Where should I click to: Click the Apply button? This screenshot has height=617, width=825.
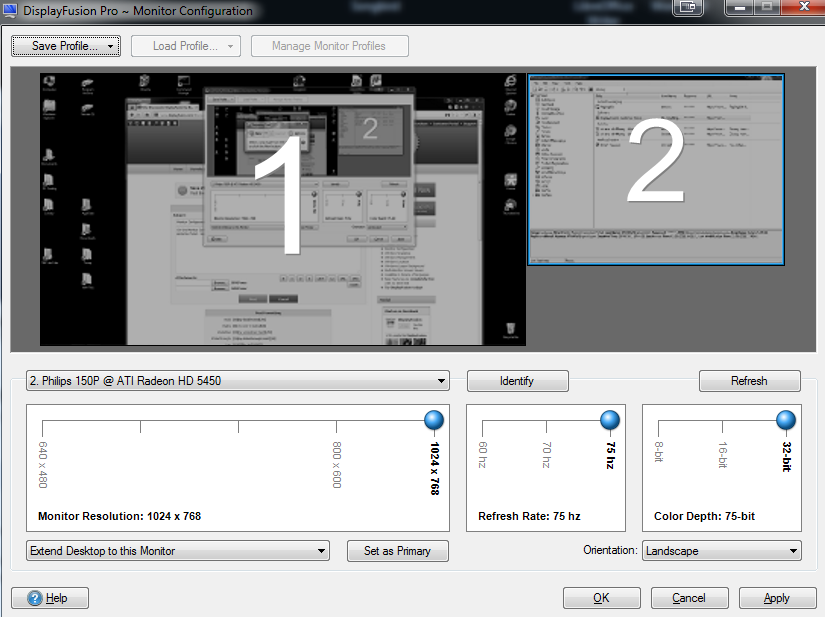[777, 598]
